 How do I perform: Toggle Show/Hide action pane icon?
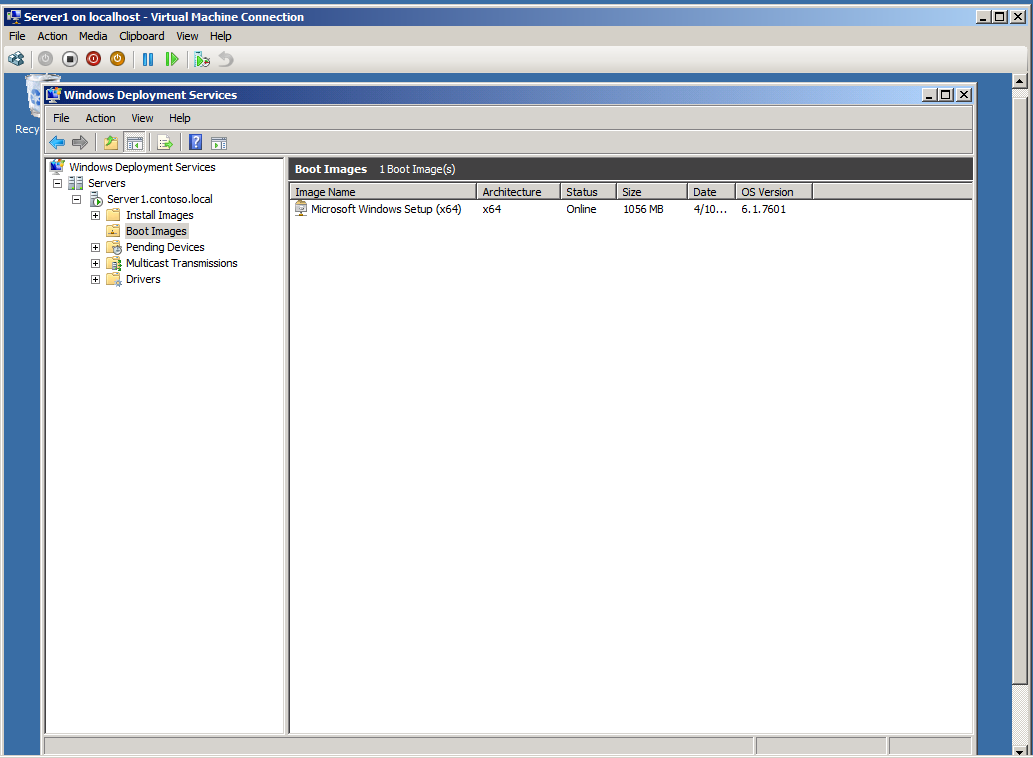pyautogui.click(x=219, y=142)
